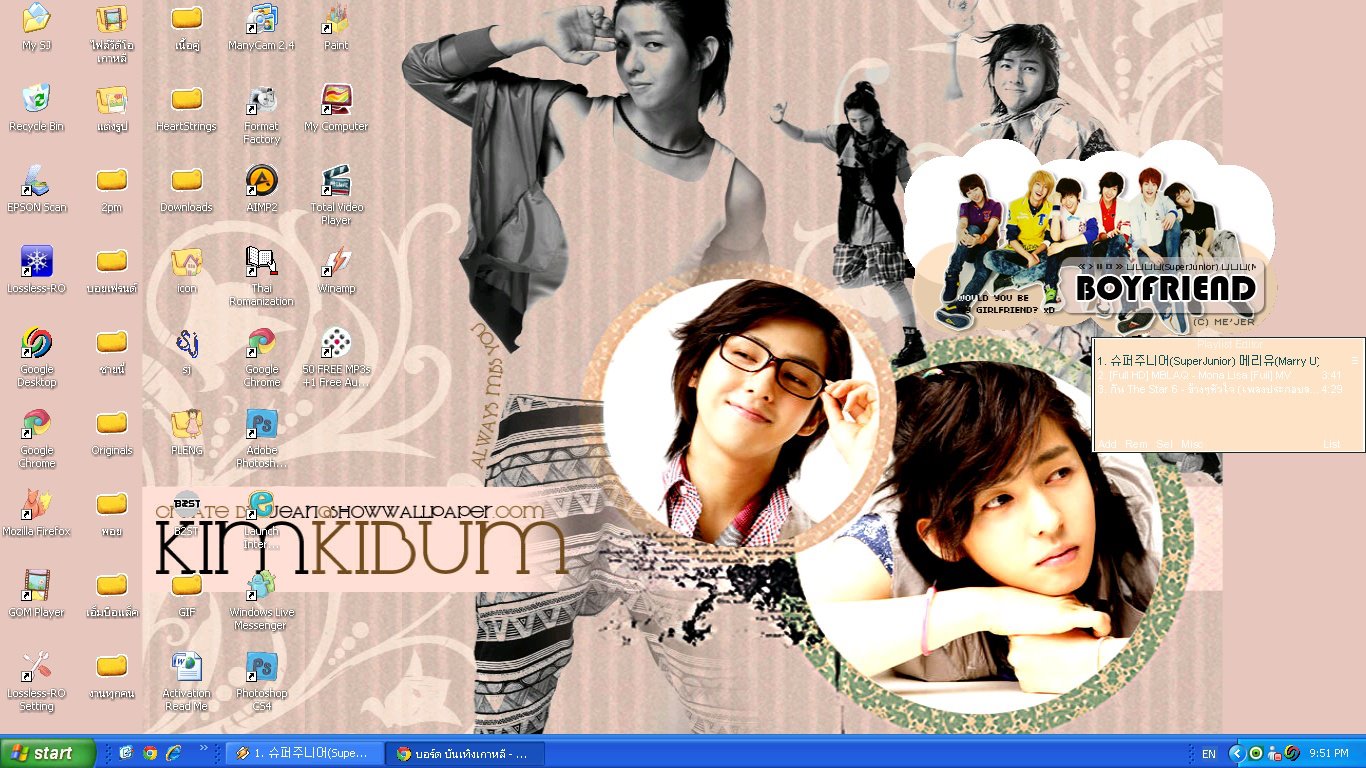This screenshot has height=768, width=1366.
Task: Pause playback in the Winamp player
Action: pyautogui.click(x=1100, y=267)
